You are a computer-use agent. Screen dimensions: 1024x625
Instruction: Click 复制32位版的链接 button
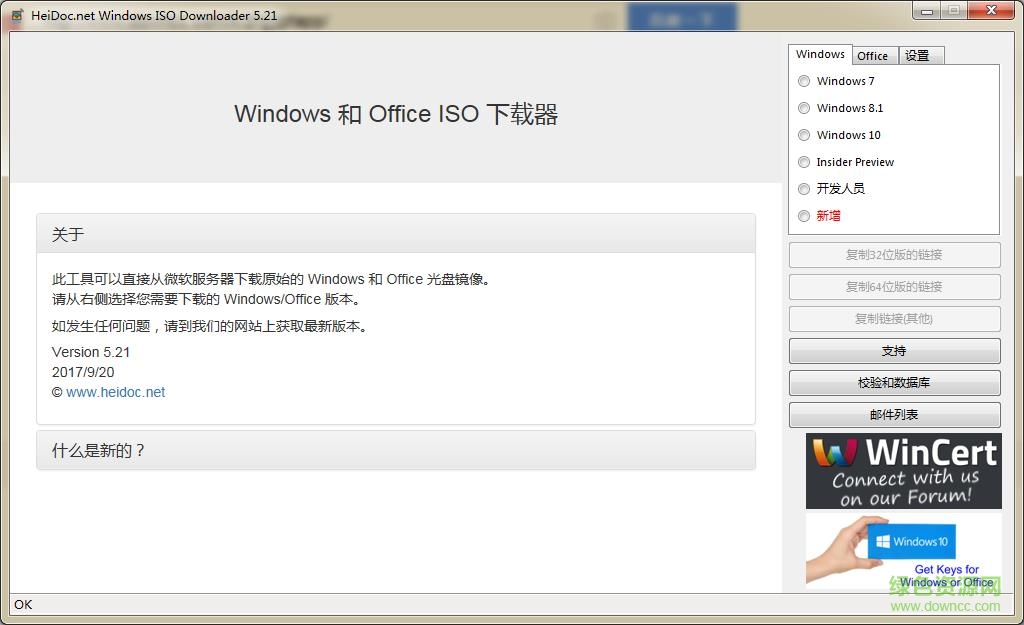coord(894,255)
